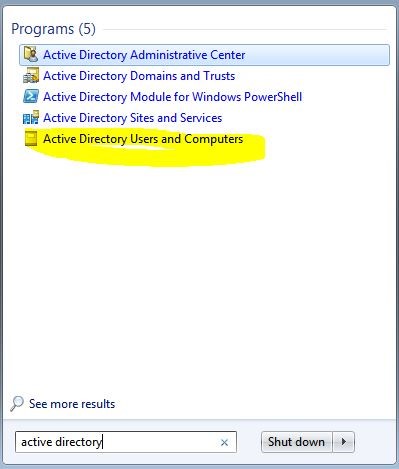The image size is (399, 469).
Task: Clear the search box with the X
Action: (x=224, y=442)
